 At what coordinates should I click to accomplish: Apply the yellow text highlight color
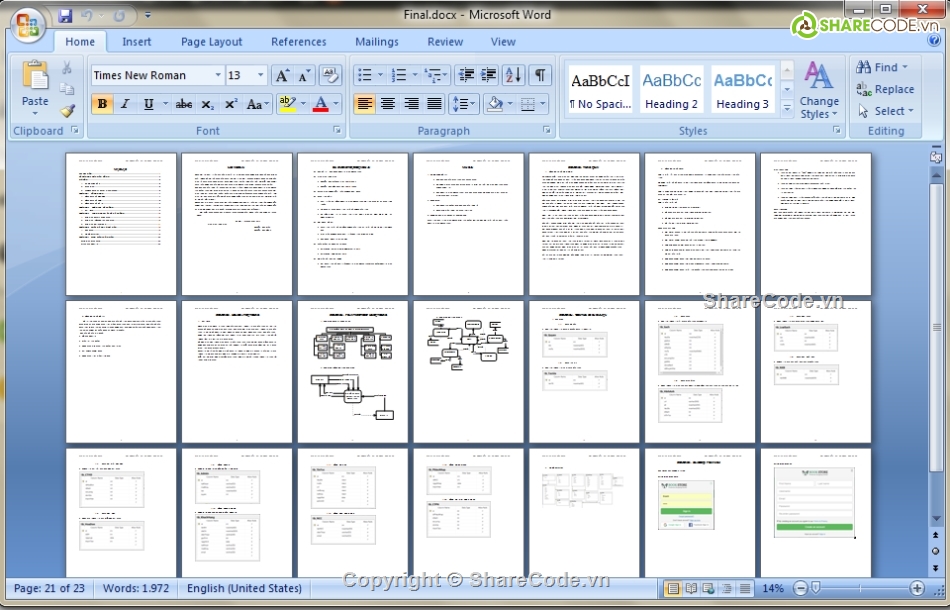pyautogui.click(x=287, y=104)
